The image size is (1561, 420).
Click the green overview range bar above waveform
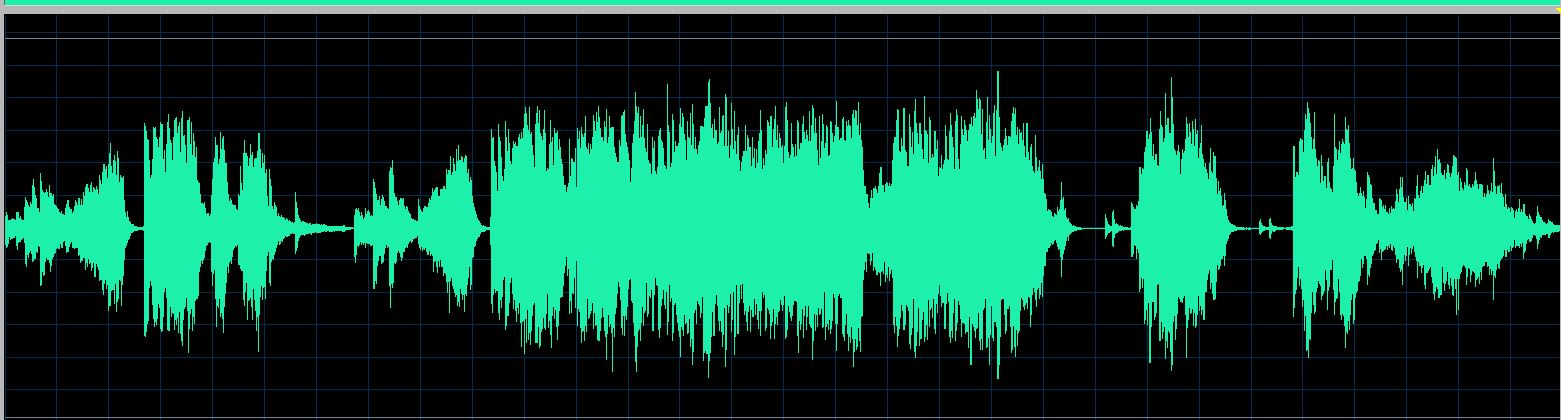pos(780,2)
